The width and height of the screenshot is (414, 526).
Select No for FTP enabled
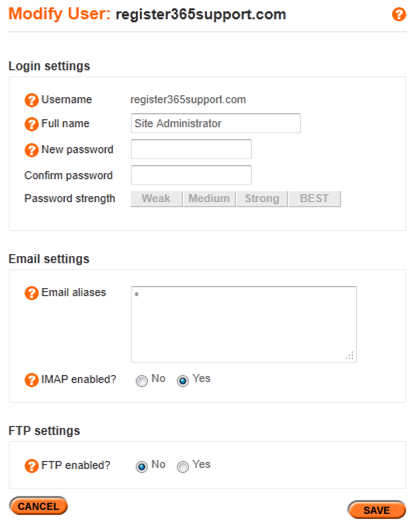[x=142, y=467]
